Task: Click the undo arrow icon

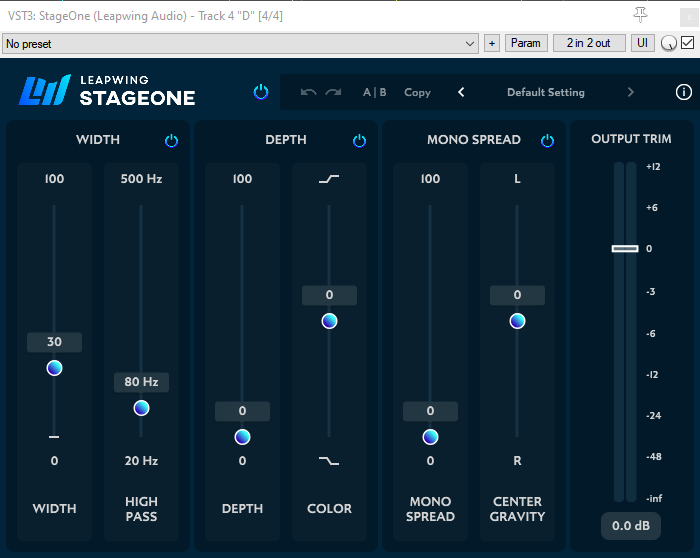Action: 308,92
